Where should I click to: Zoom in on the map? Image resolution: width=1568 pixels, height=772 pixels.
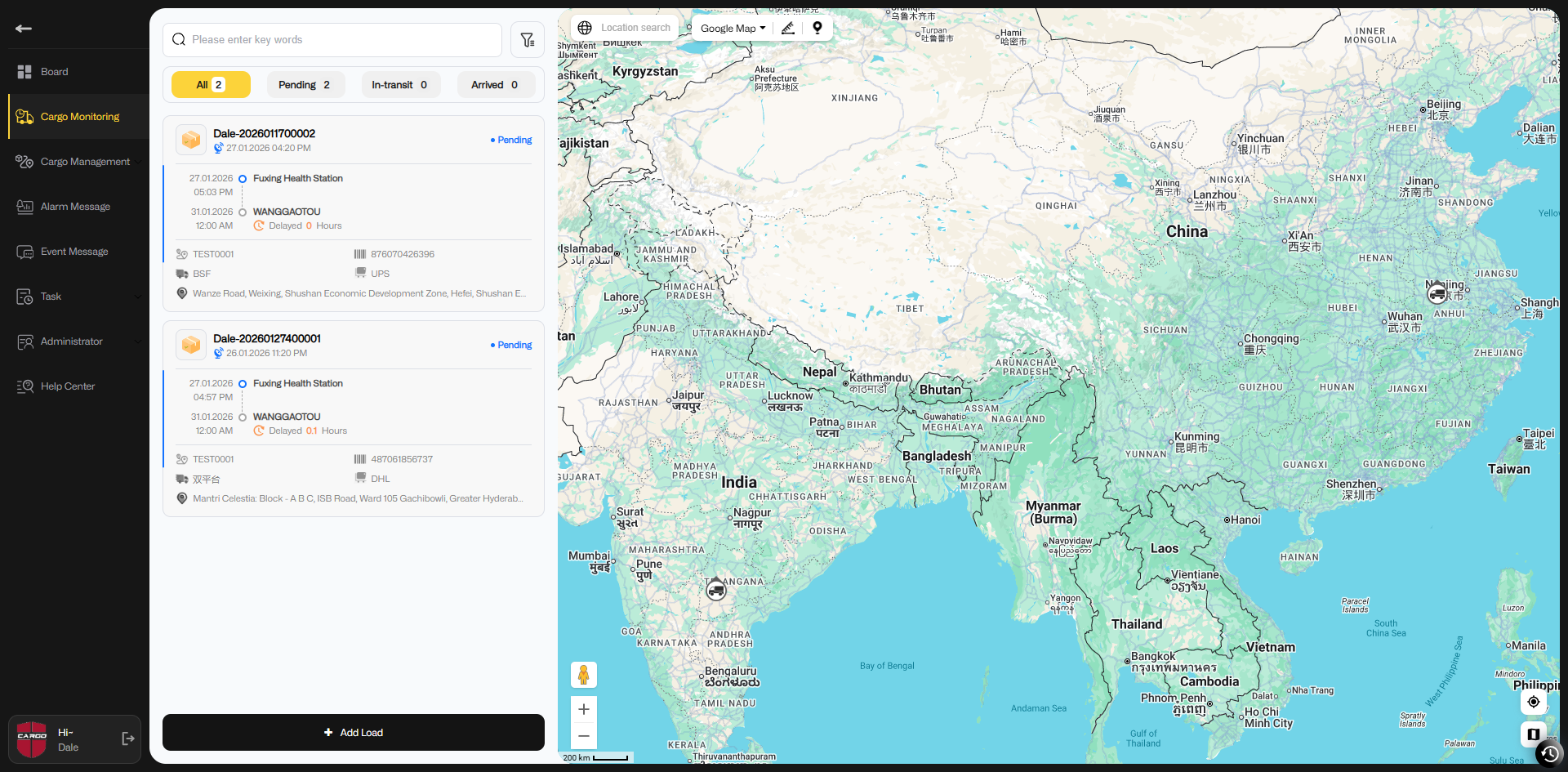point(584,709)
